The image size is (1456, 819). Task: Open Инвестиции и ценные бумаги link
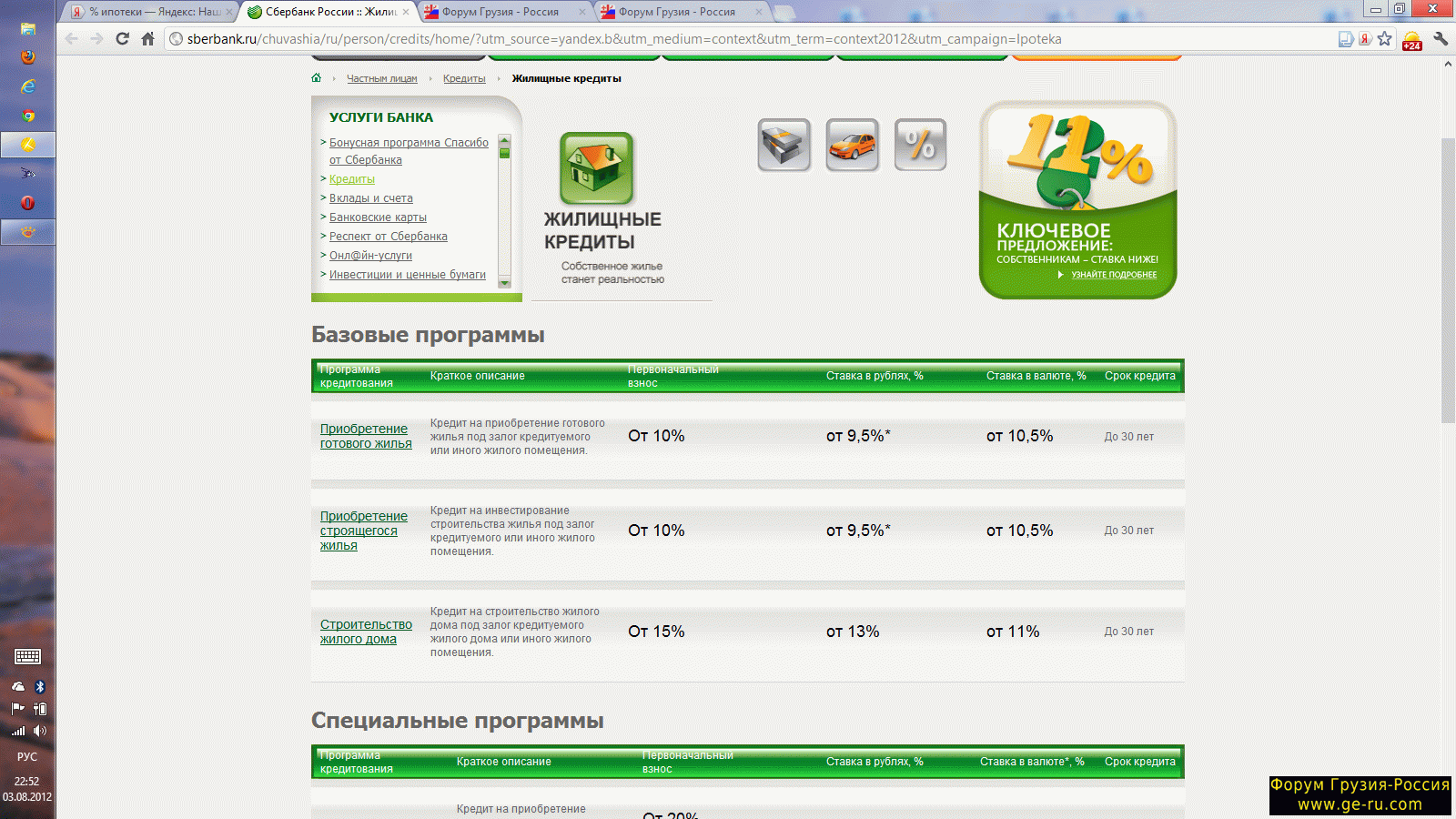pyautogui.click(x=408, y=275)
